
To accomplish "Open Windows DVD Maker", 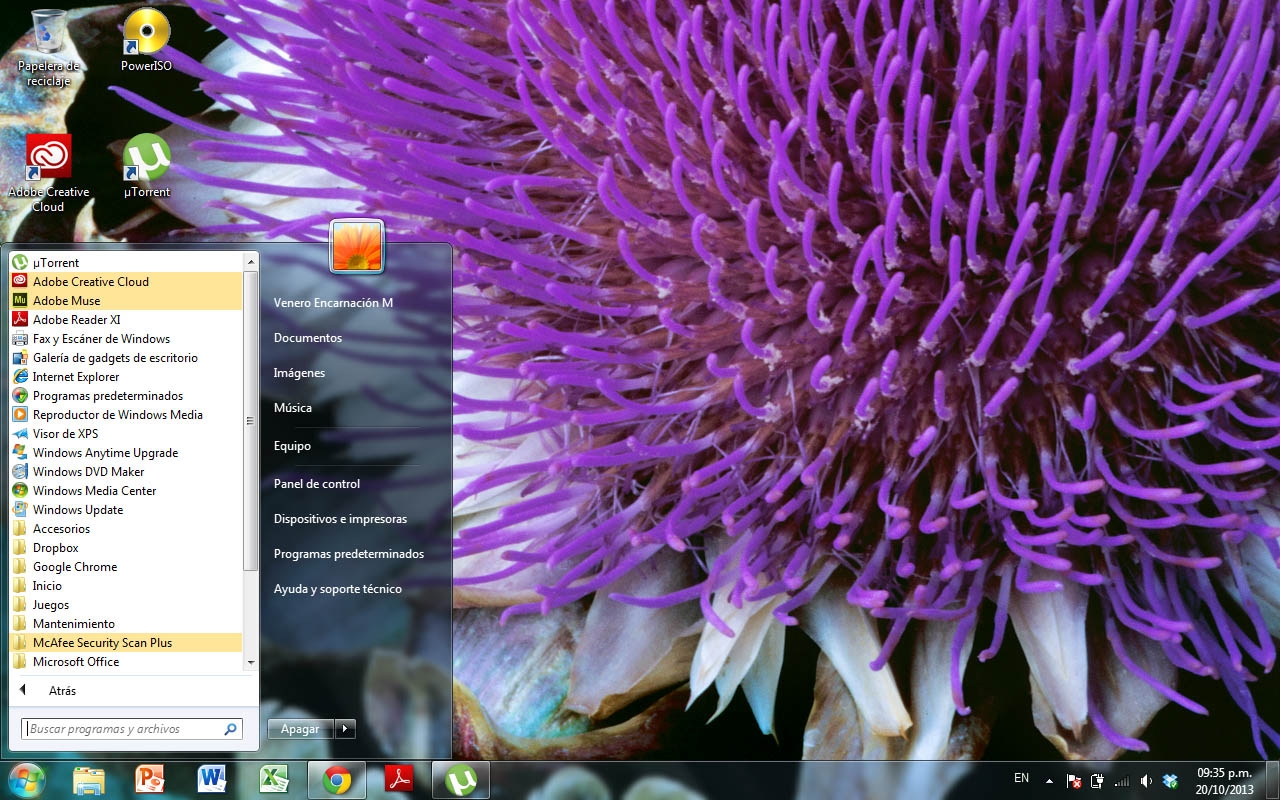I will [x=126, y=471].
